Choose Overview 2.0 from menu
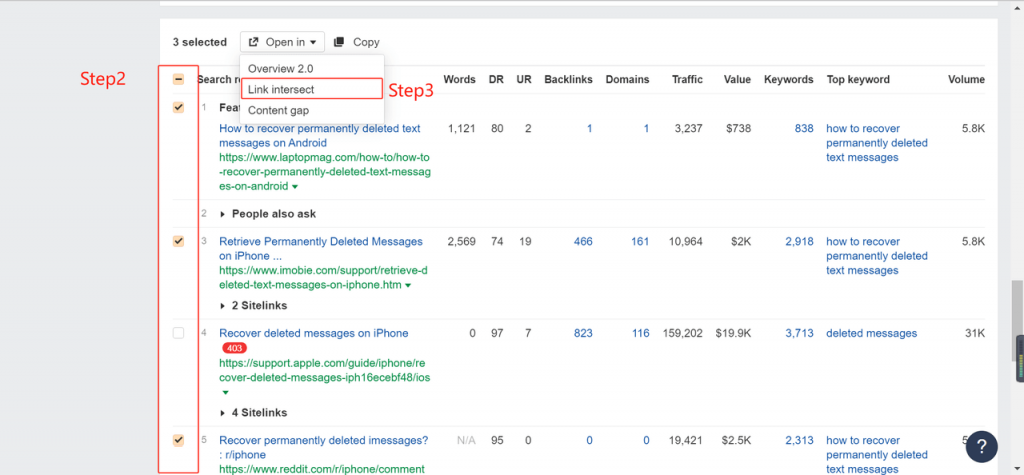 (281, 69)
